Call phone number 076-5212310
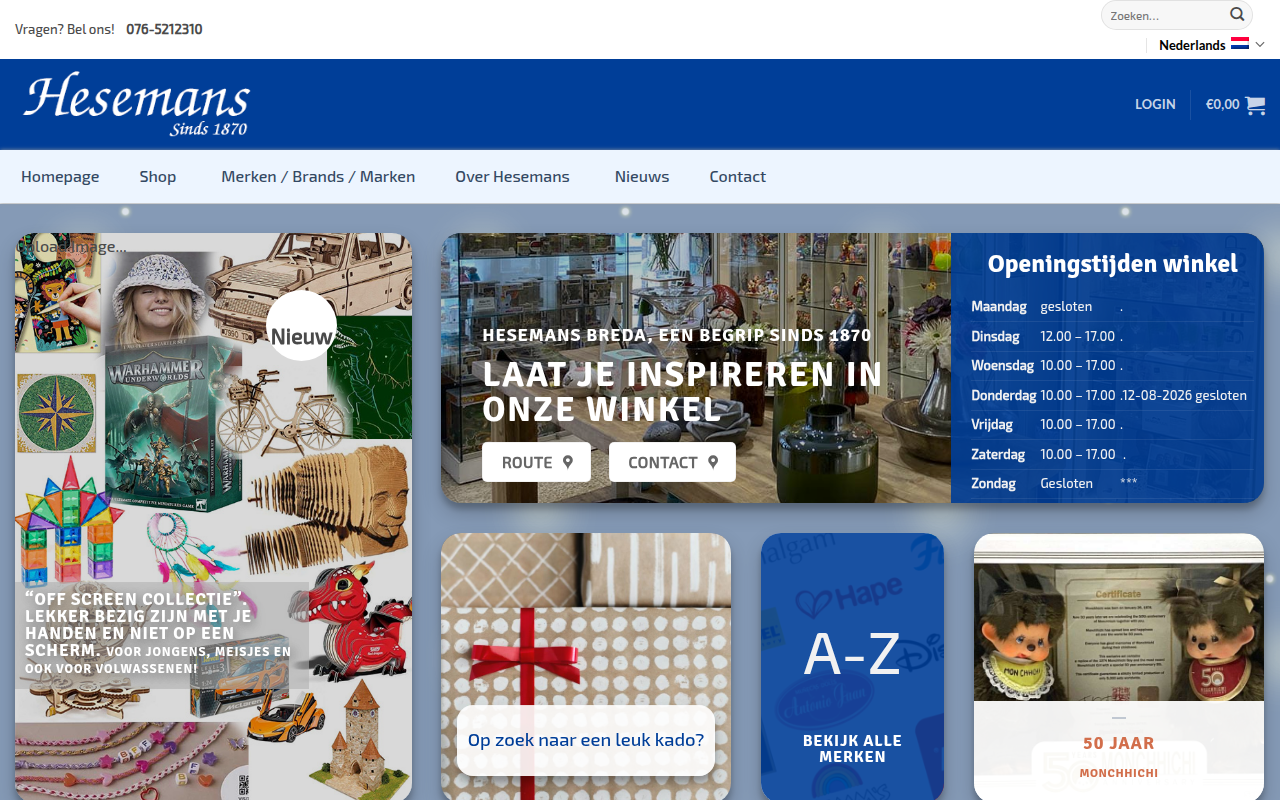The height and width of the screenshot is (800, 1280). click(x=164, y=29)
